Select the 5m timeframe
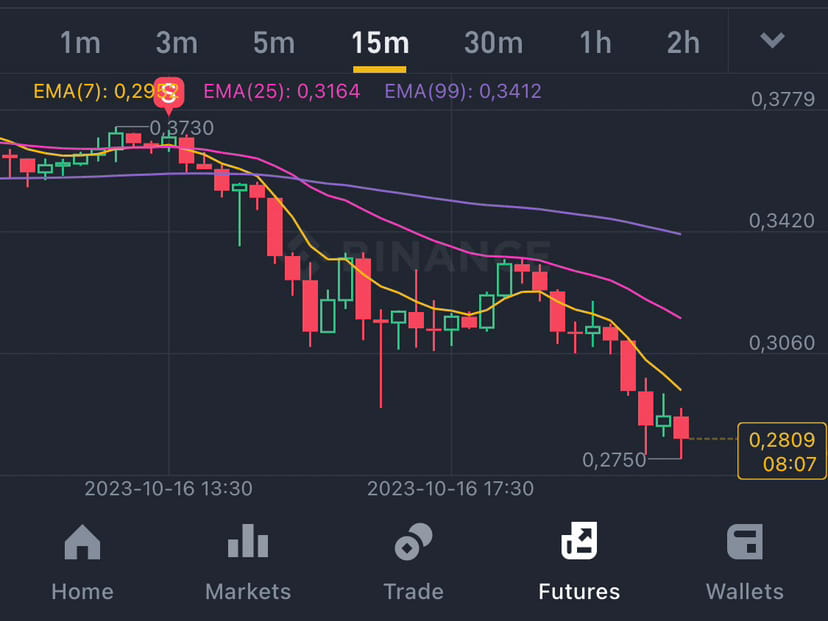The width and height of the screenshot is (828, 621). tap(274, 43)
